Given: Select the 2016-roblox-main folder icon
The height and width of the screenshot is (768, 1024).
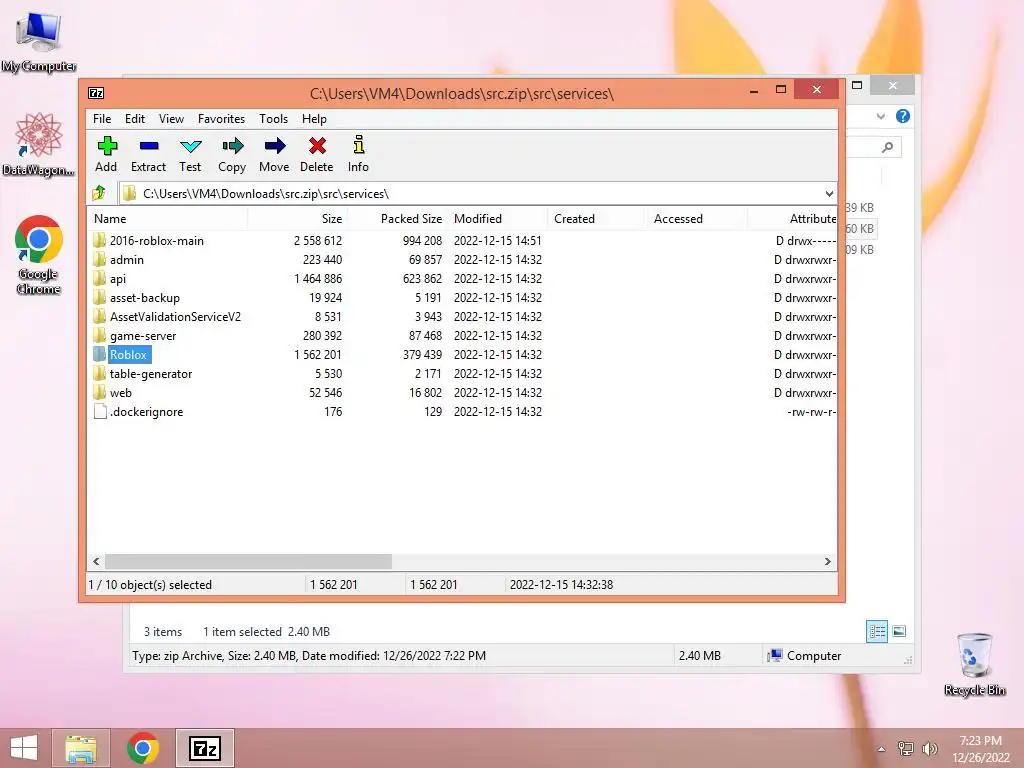Looking at the screenshot, I should tap(99, 240).
